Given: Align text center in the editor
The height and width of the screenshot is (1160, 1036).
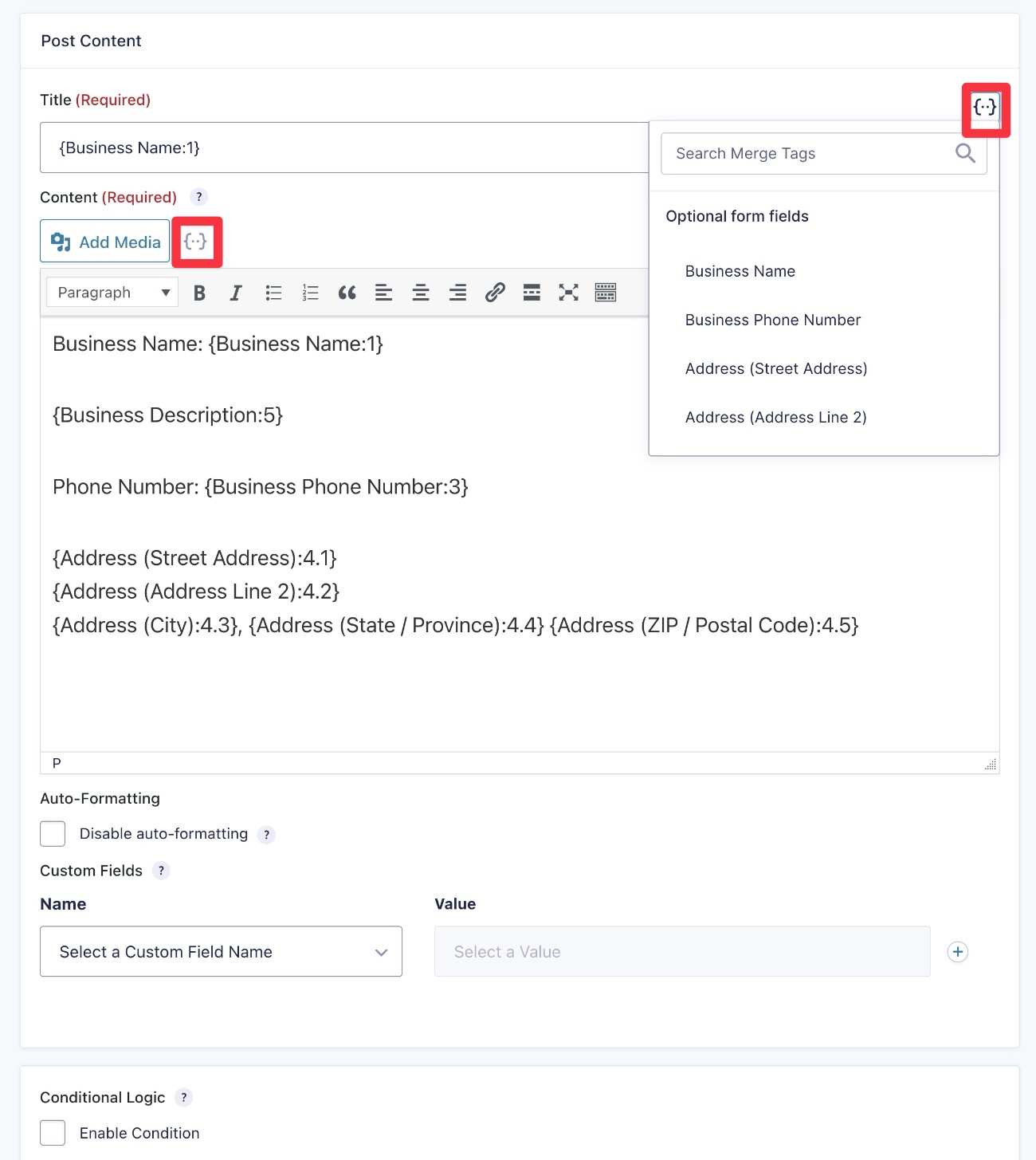Looking at the screenshot, I should tap(421, 293).
